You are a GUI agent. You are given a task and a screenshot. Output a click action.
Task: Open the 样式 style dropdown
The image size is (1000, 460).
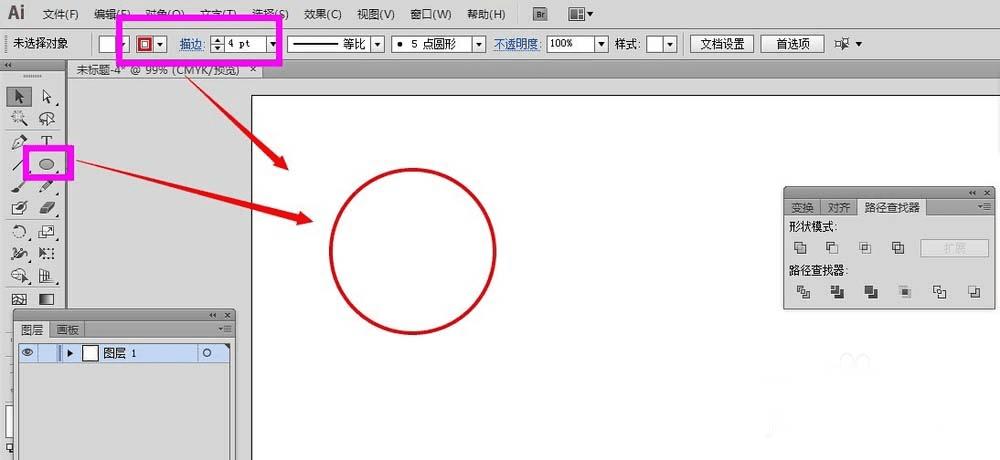(669, 44)
